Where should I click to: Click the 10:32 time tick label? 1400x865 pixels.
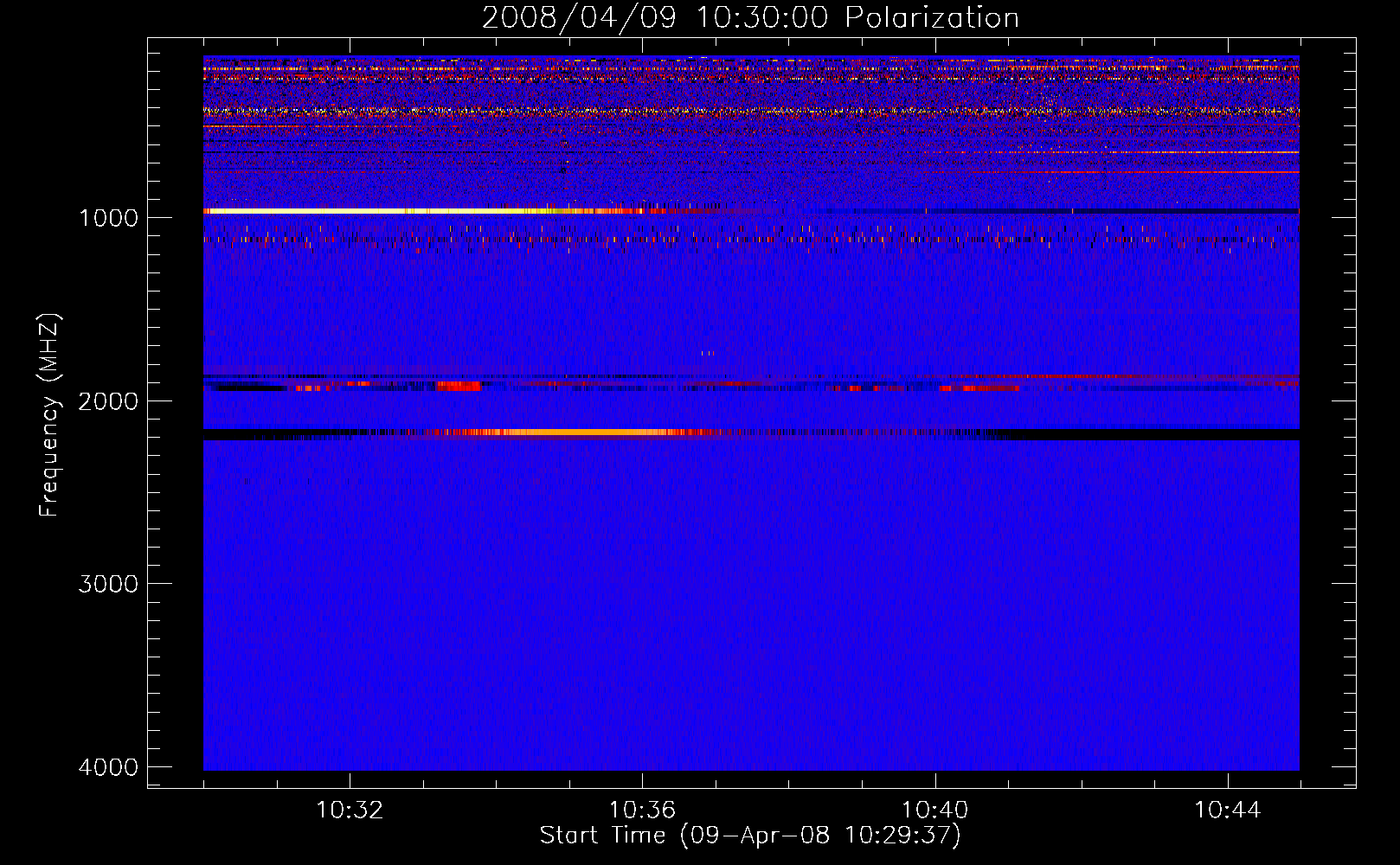tap(350, 811)
